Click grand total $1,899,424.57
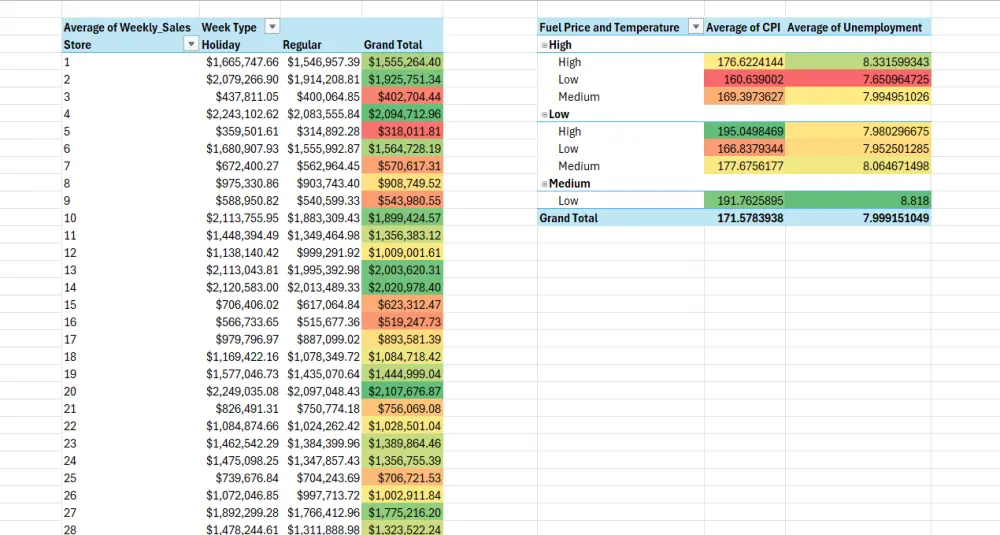 click(403, 218)
